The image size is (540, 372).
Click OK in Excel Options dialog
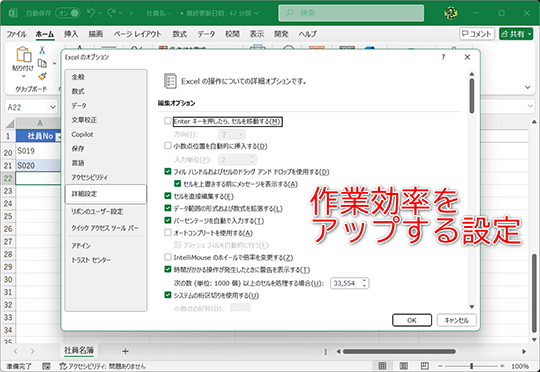[412, 320]
